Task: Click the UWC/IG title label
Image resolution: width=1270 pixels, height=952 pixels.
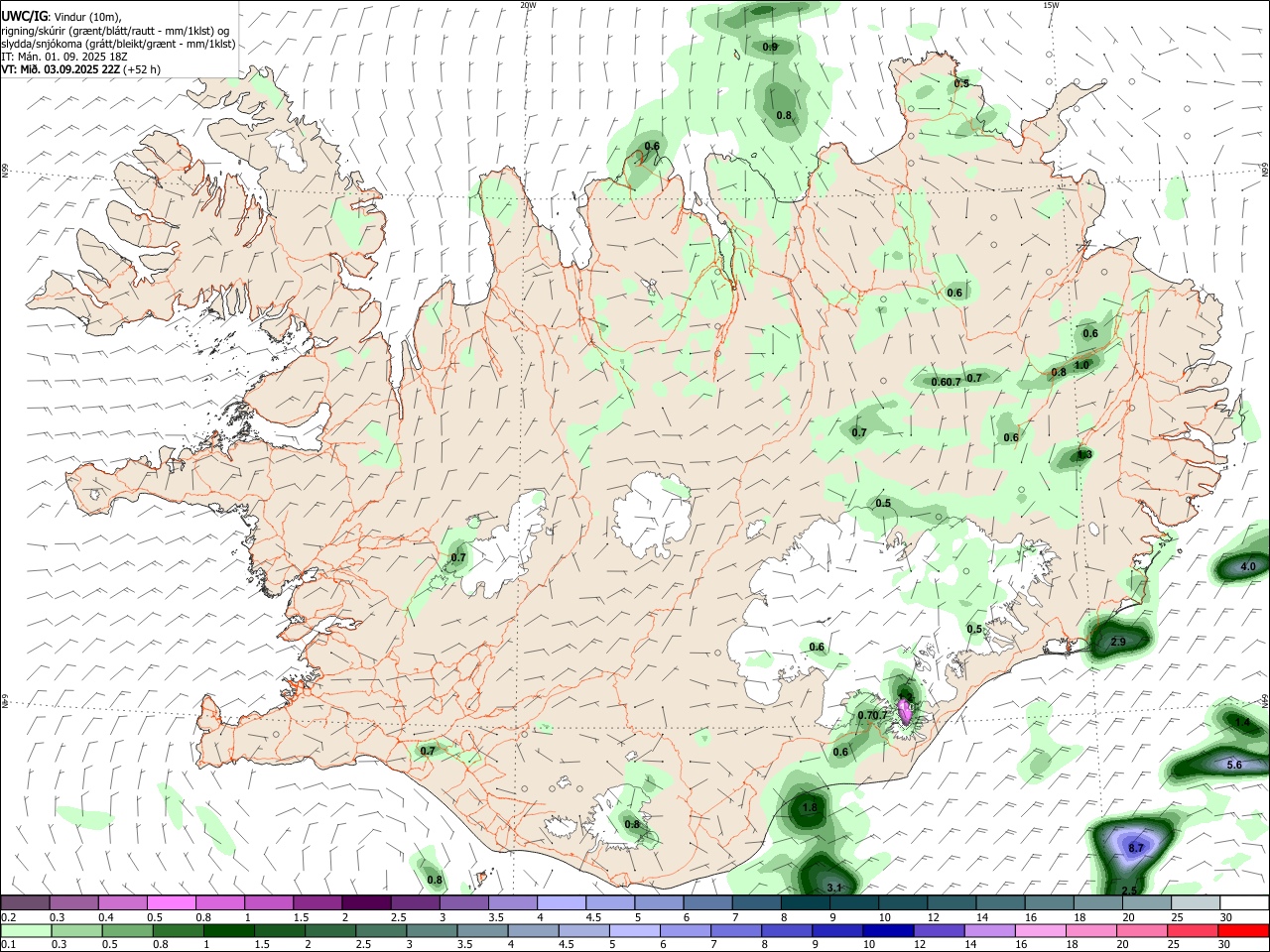Action: click(24, 17)
